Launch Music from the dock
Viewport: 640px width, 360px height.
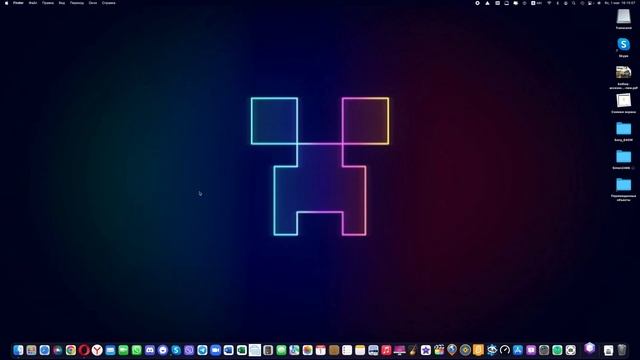386,350
